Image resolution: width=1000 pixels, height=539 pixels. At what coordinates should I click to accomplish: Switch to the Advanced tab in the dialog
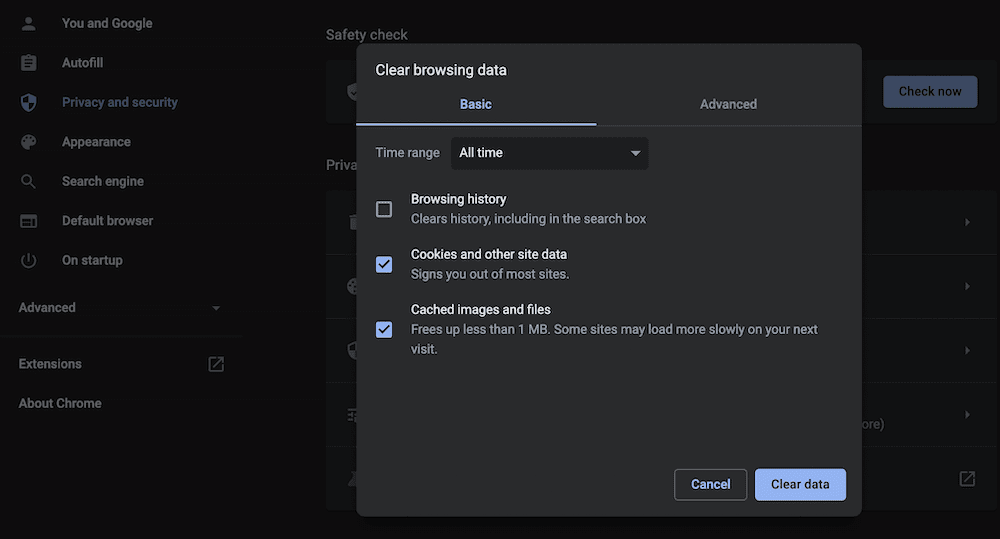point(728,105)
